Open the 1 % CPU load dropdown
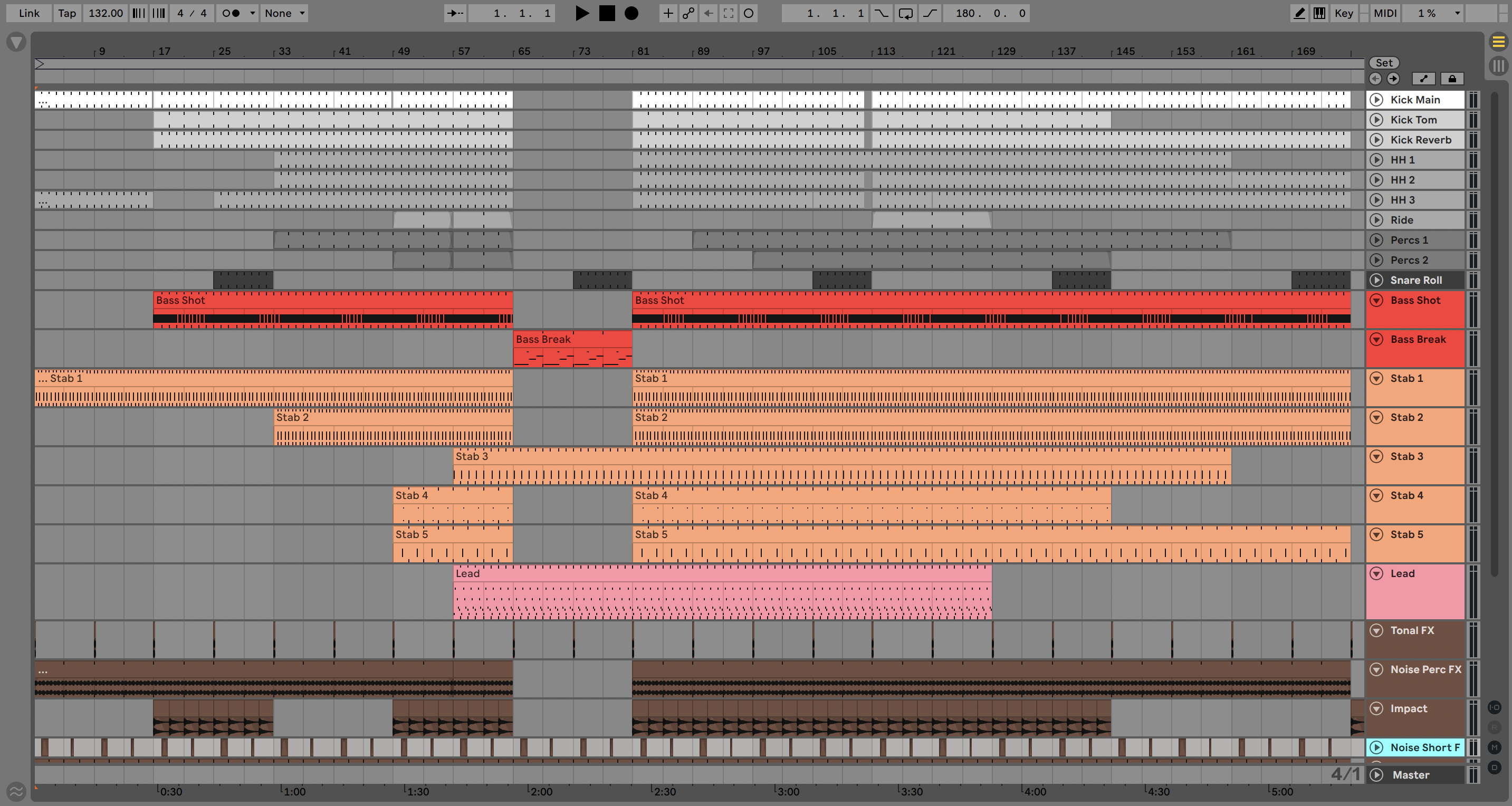This screenshot has width=1512, height=806. [1432, 13]
